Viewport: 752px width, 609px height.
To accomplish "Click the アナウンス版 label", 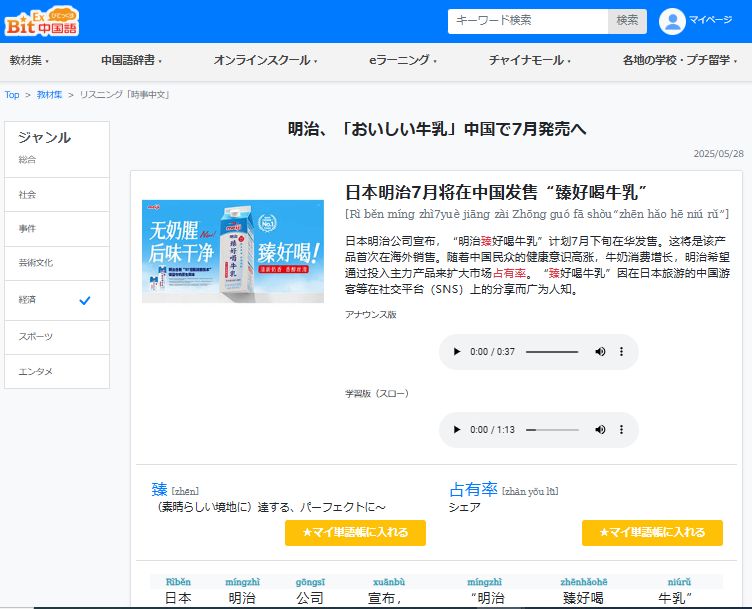I will point(371,315).
